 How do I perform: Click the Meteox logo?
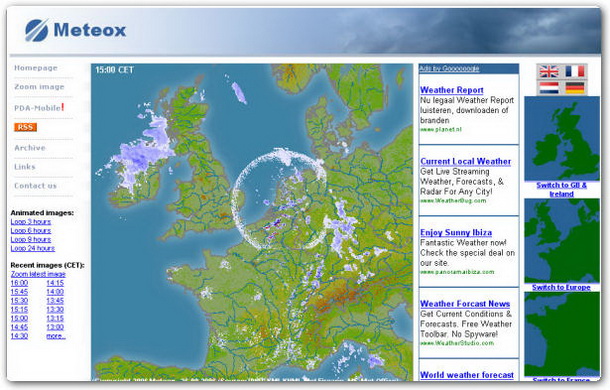coord(75,30)
